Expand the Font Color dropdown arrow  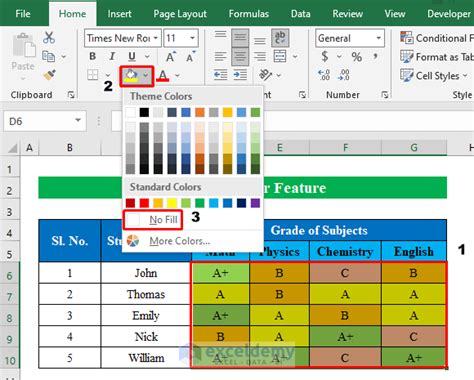coord(177,76)
